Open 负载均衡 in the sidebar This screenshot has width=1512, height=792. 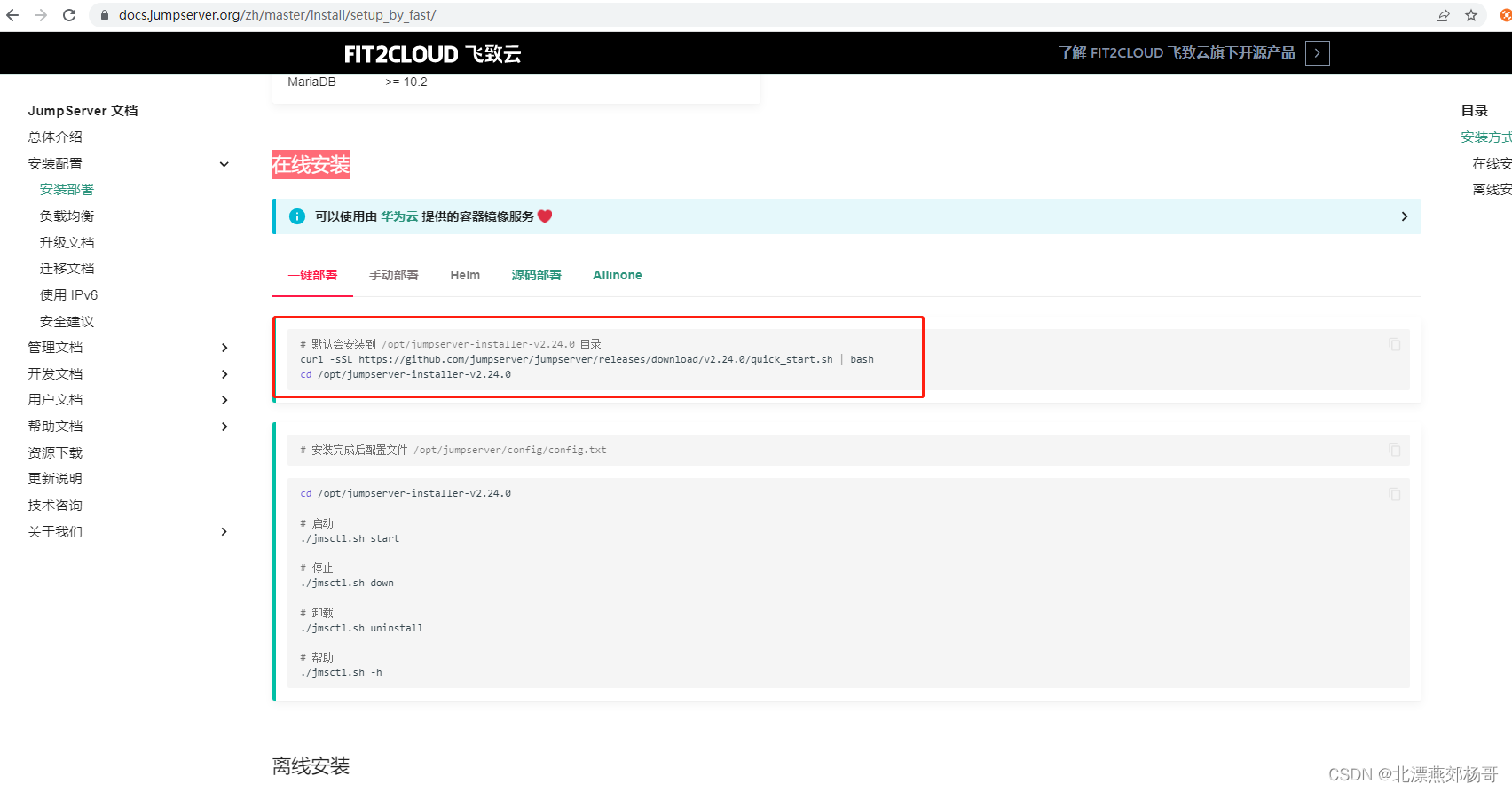67,216
